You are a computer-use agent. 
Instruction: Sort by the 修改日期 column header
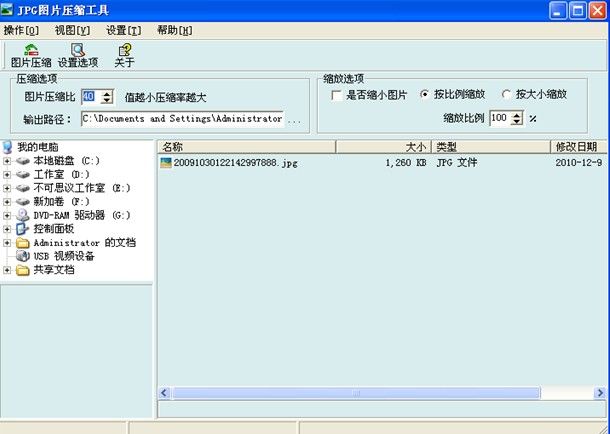[579, 147]
